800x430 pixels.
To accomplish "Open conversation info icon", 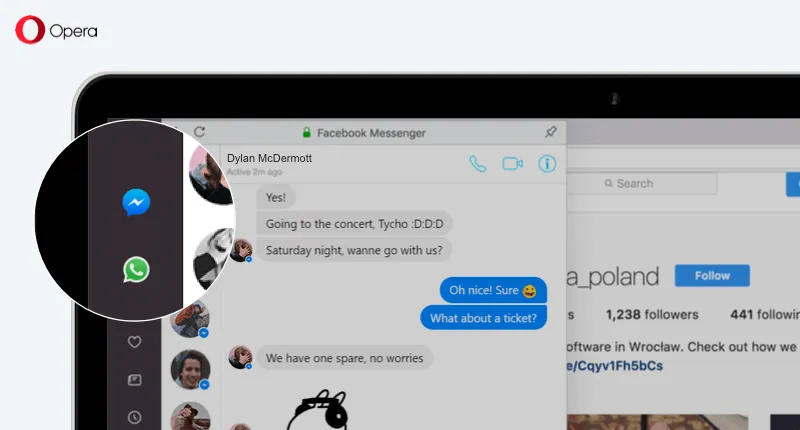I will coord(547,164).
